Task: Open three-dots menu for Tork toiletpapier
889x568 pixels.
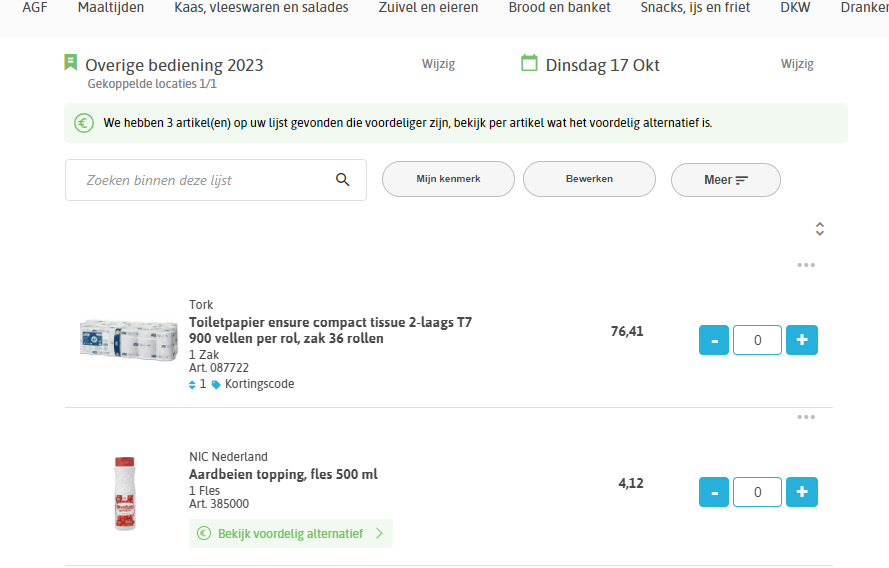Action: point(806,265)
